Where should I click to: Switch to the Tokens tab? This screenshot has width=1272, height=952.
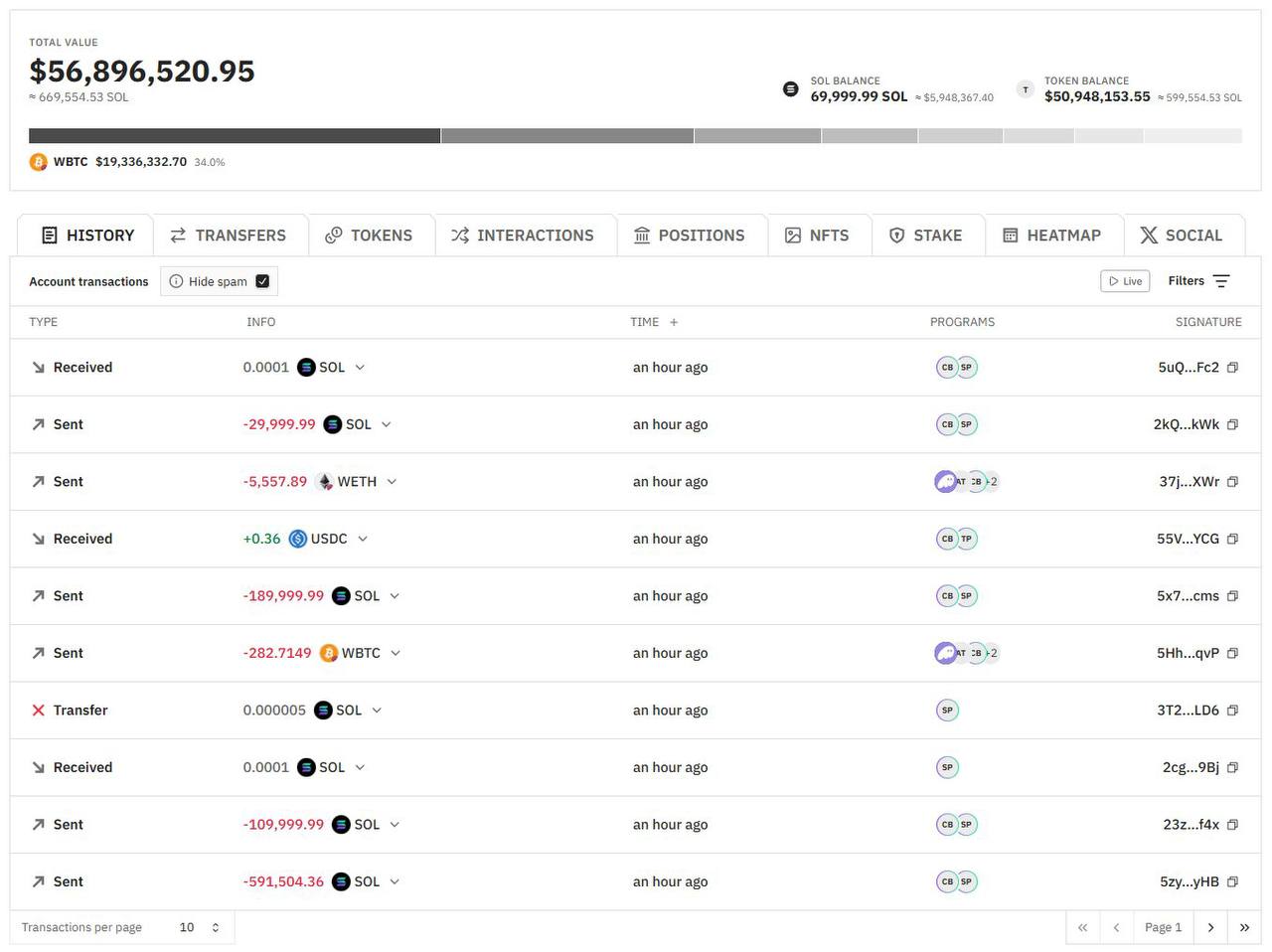point(369,236)
